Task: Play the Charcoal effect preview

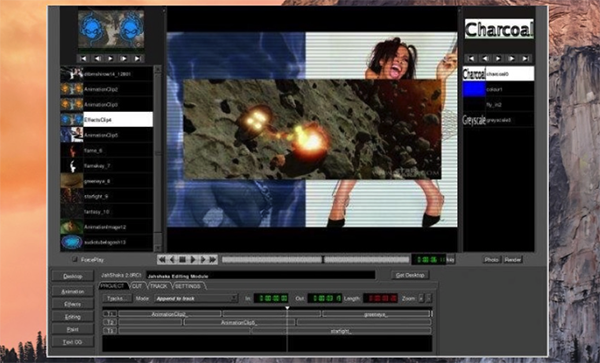Action: pos(498,59)
